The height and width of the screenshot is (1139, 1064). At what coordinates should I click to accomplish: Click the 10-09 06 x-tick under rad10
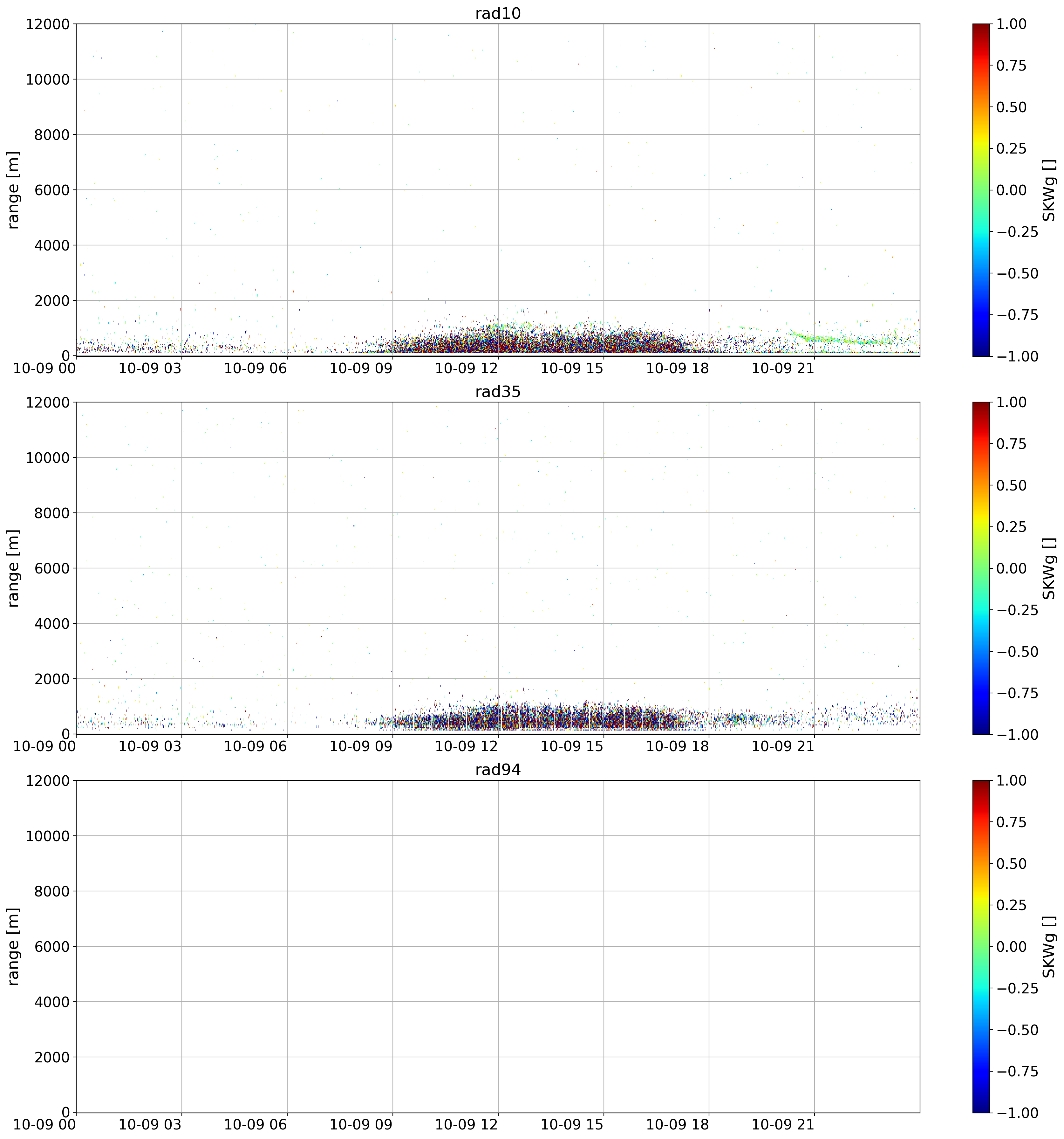tap(256, 368)
